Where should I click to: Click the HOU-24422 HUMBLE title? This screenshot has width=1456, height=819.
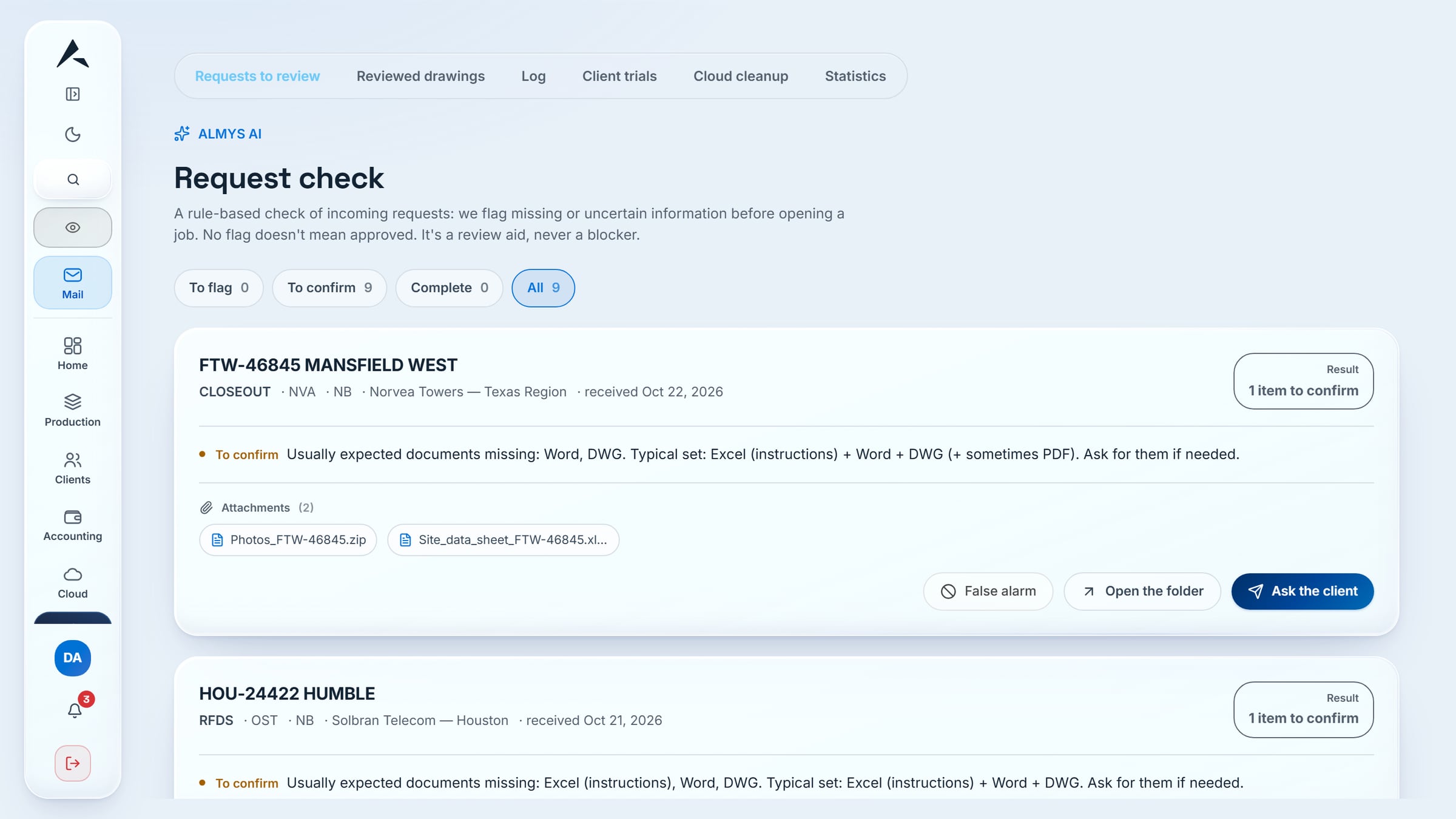(287, 693)
